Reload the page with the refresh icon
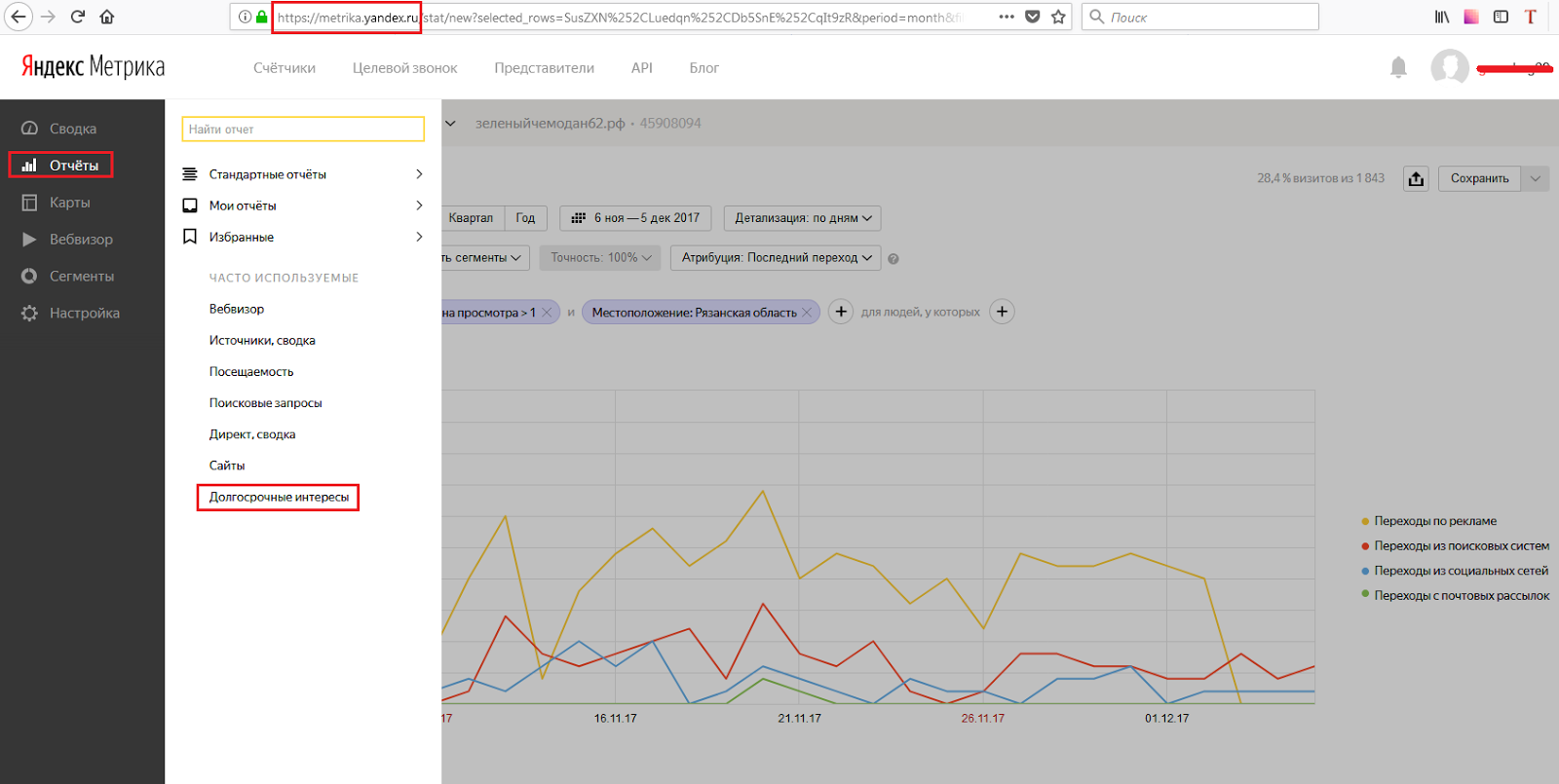This screenshot has width=1559, height=784. click(x=78, y=17)
